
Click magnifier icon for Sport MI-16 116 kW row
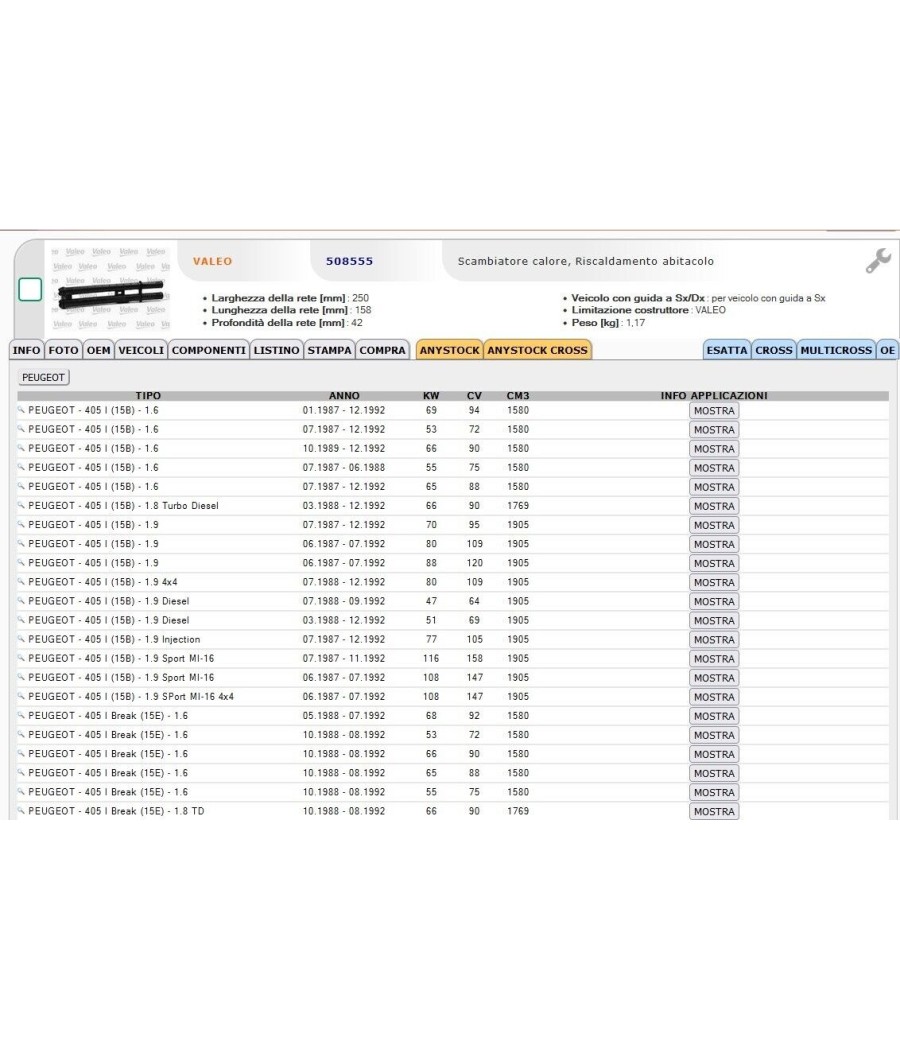point(21,658)
